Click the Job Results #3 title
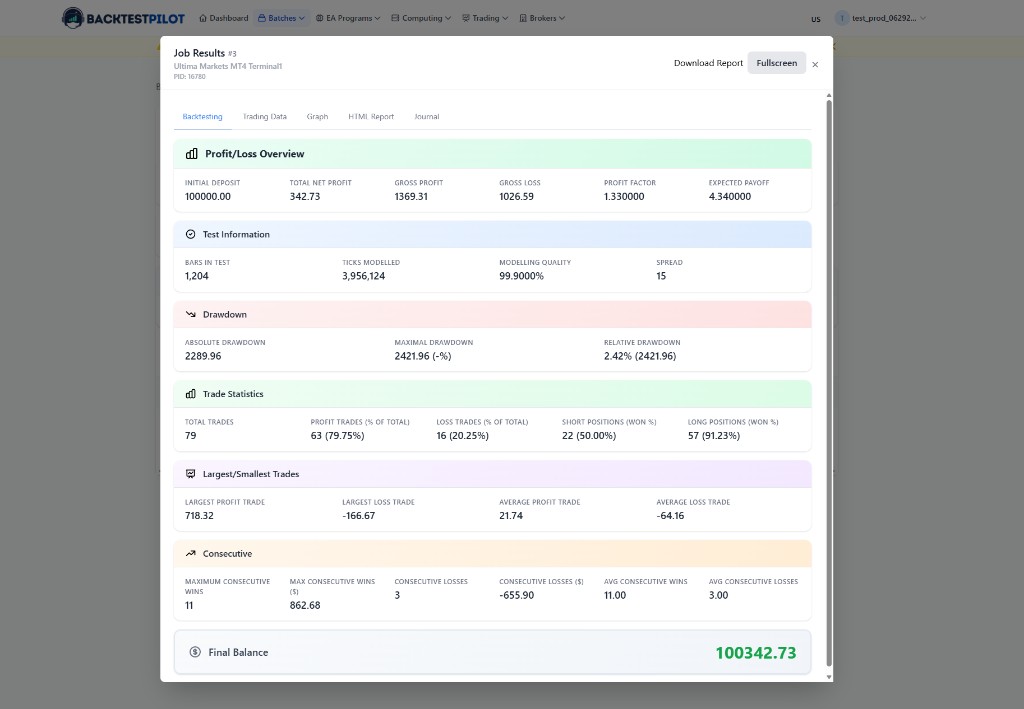 coord(205,53)
